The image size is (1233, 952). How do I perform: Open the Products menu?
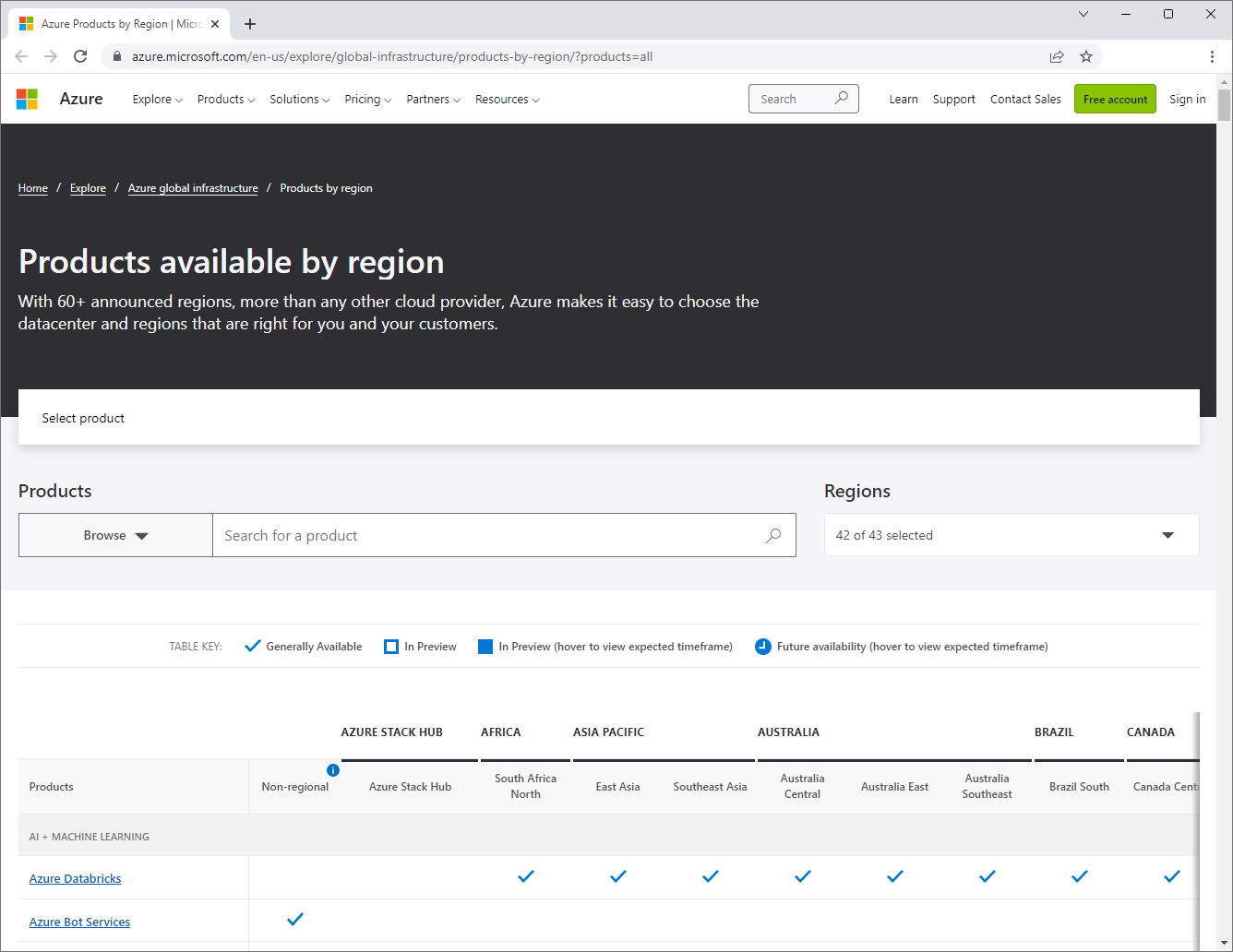coord(226,99)
